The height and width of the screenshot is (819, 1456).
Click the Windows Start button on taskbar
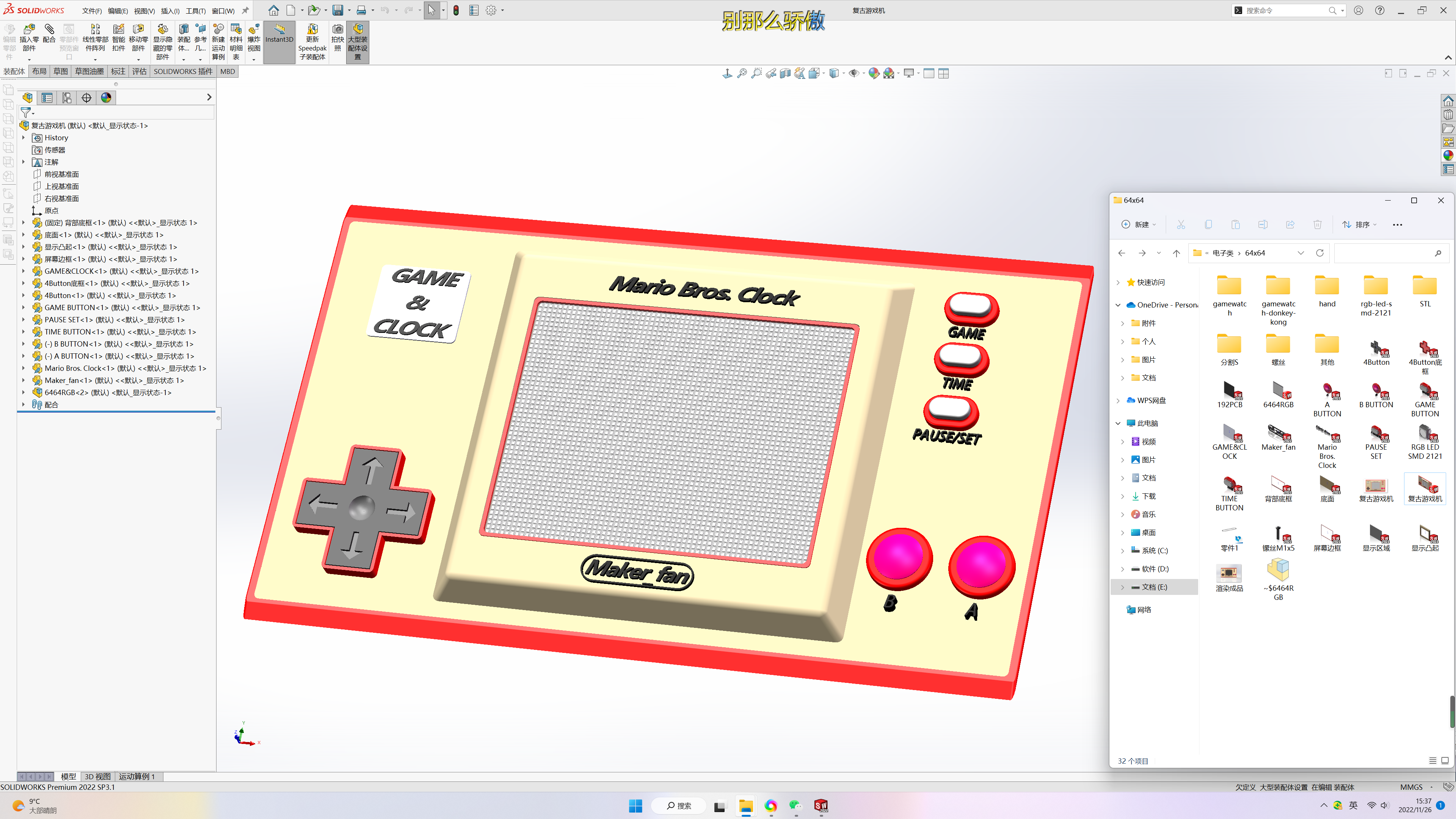point(635,806)
